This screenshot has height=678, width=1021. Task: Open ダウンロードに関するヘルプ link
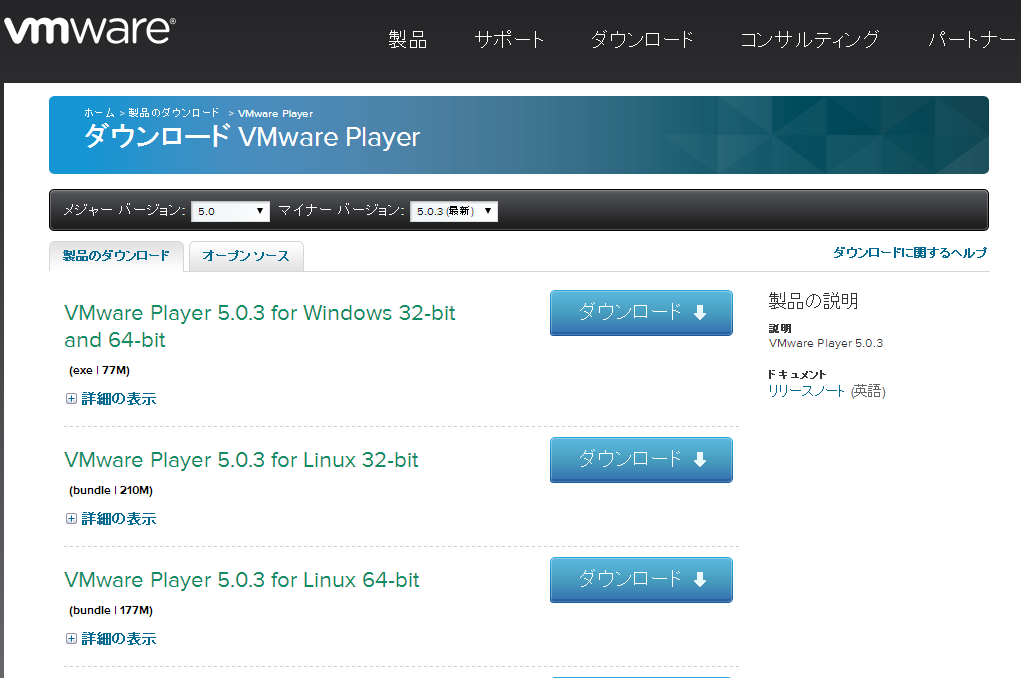pyautogui.click(x=910, y=253)
